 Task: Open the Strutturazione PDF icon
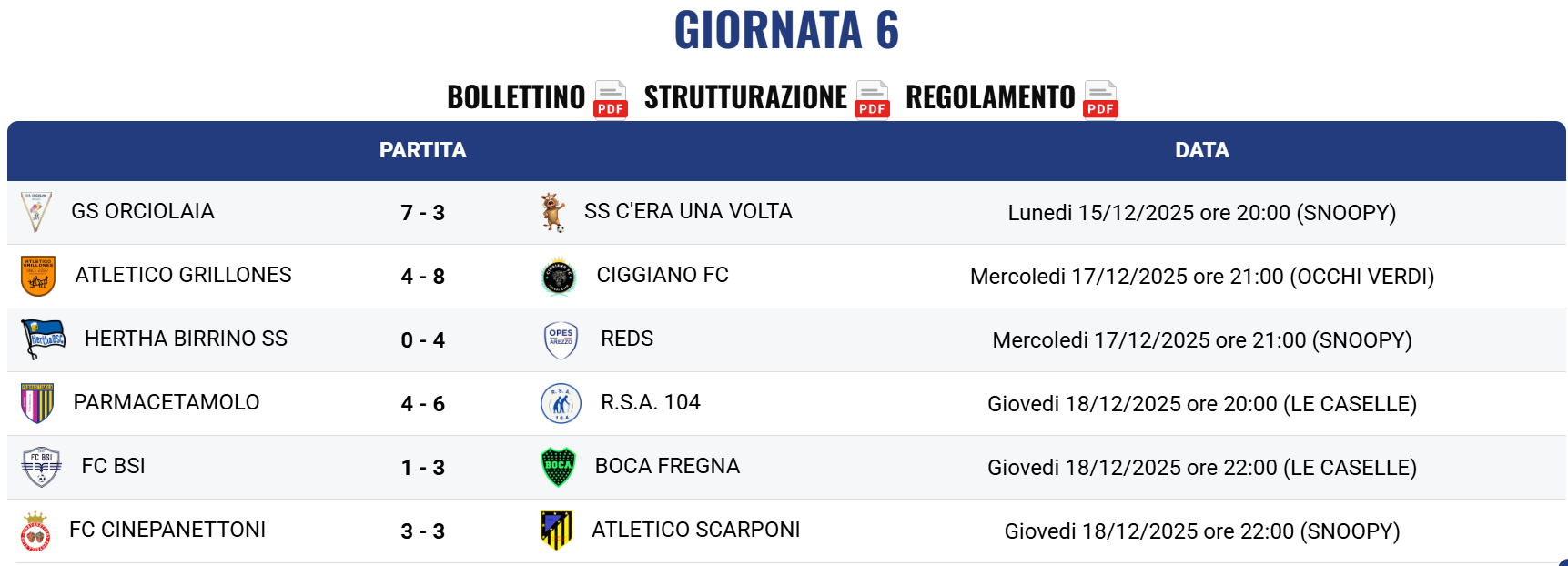coord(872,98)
